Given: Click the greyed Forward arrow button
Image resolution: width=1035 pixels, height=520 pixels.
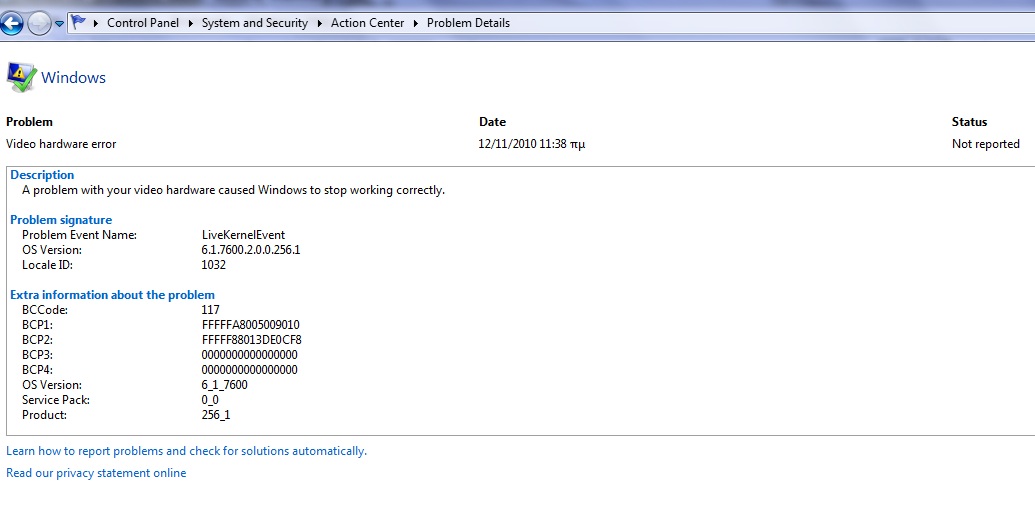Looking at the screenshot, I should (39, 24).
